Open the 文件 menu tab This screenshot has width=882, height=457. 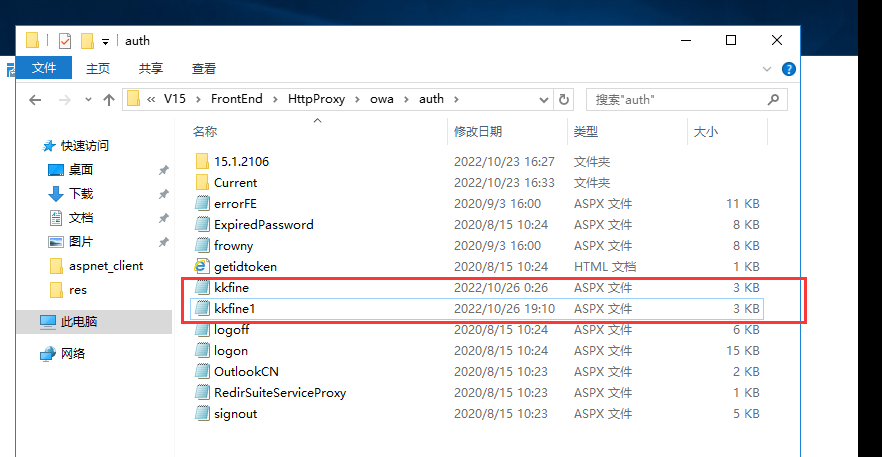[44, 69]
